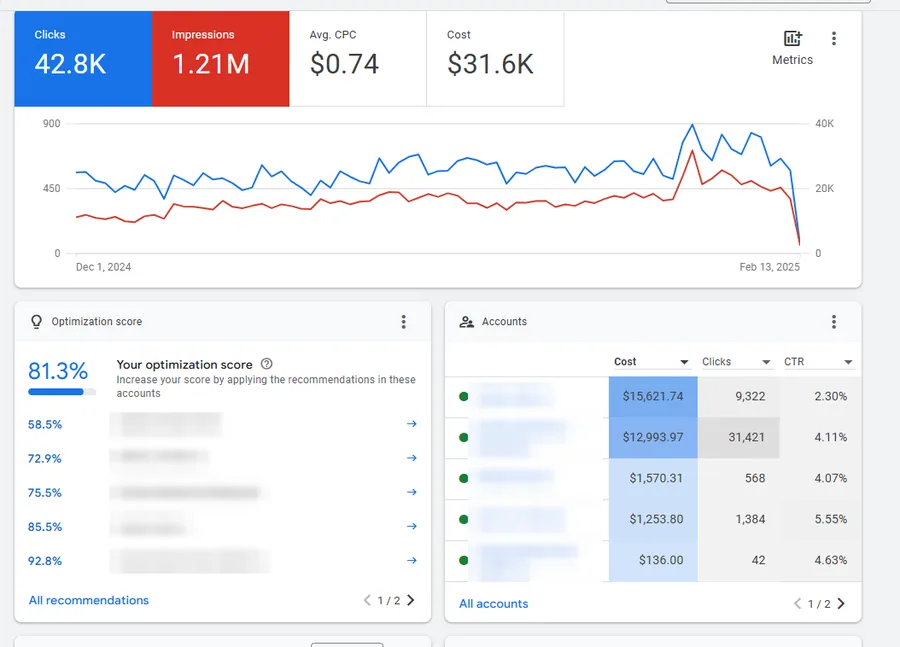Image resolution: width=900 pixels, height=647 pixels.
Task: Click the green status dot in the $1,253.80 row
Action: (x=464, y=520)
